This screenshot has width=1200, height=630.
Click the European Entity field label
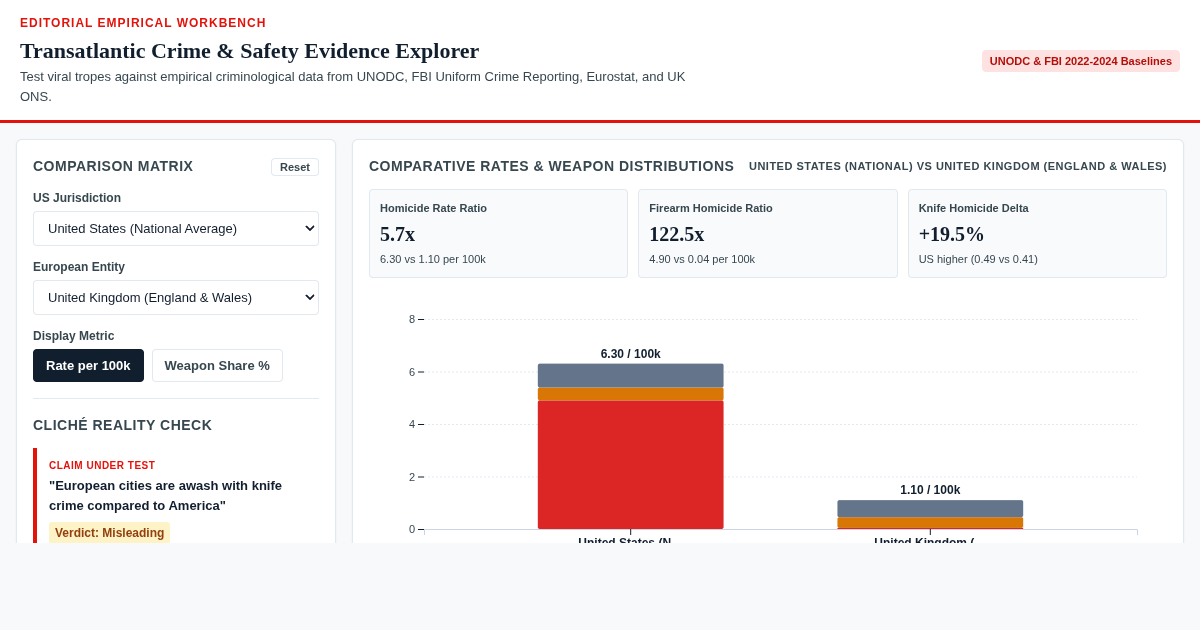[x=79, y=267]
